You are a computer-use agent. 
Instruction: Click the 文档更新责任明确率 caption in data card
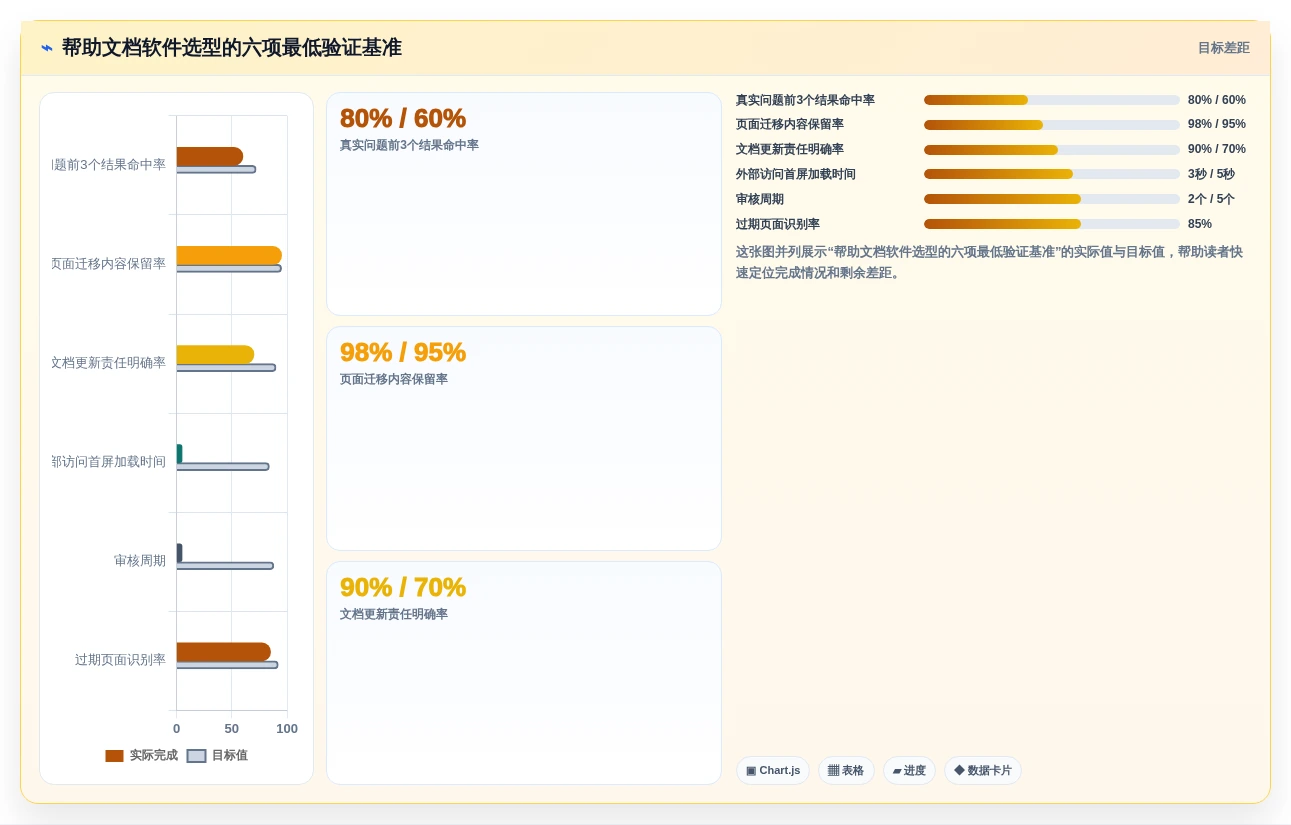coord(394,614)
